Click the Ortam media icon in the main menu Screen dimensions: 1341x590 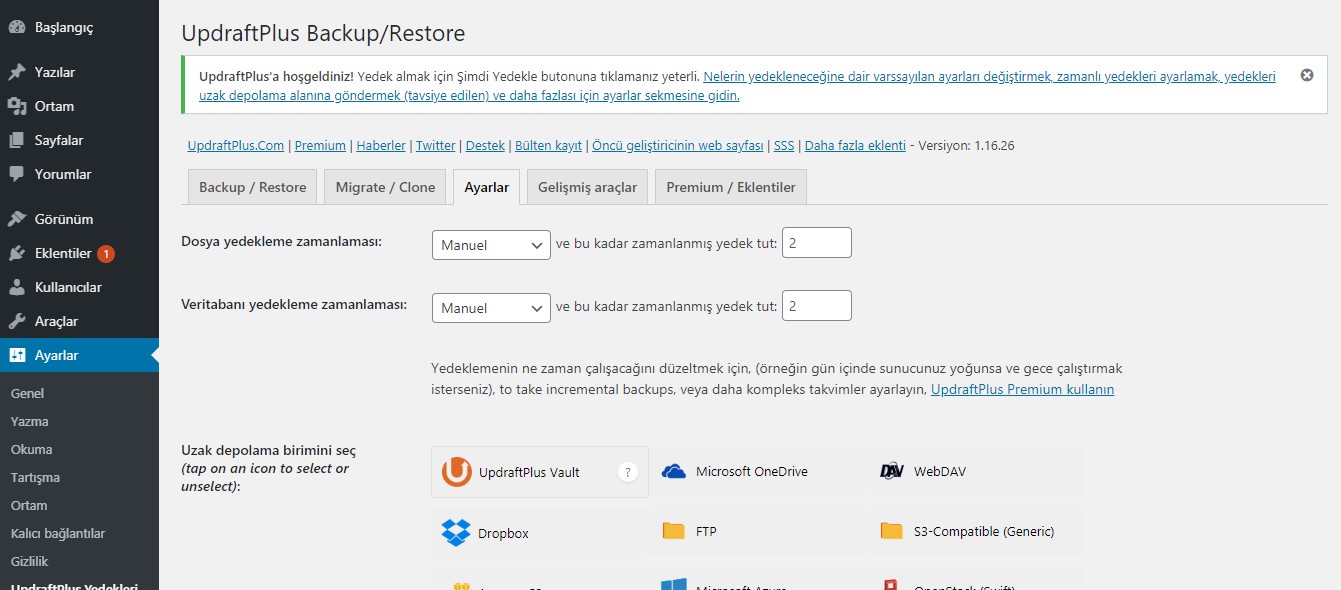pyautogui.click(x=17, y=106)
